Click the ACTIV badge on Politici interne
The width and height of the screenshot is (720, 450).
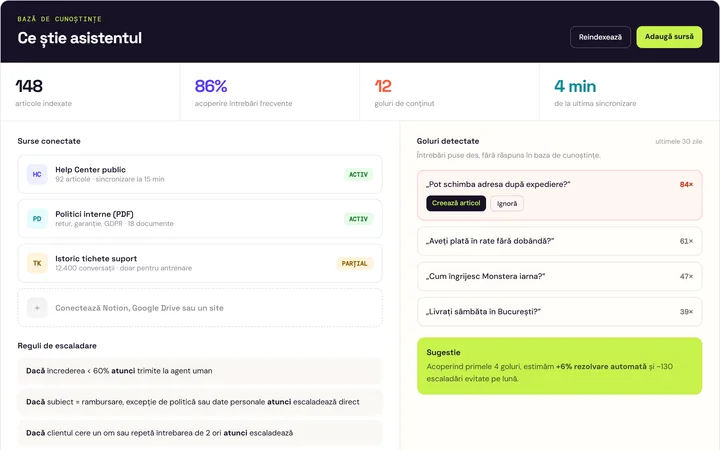[358, 219]
